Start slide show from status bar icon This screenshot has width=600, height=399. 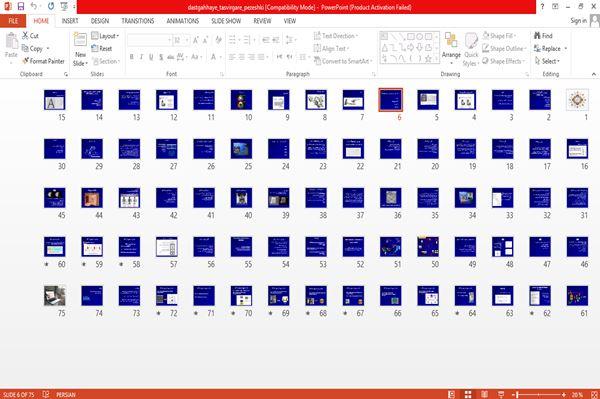tap(501, 394)
